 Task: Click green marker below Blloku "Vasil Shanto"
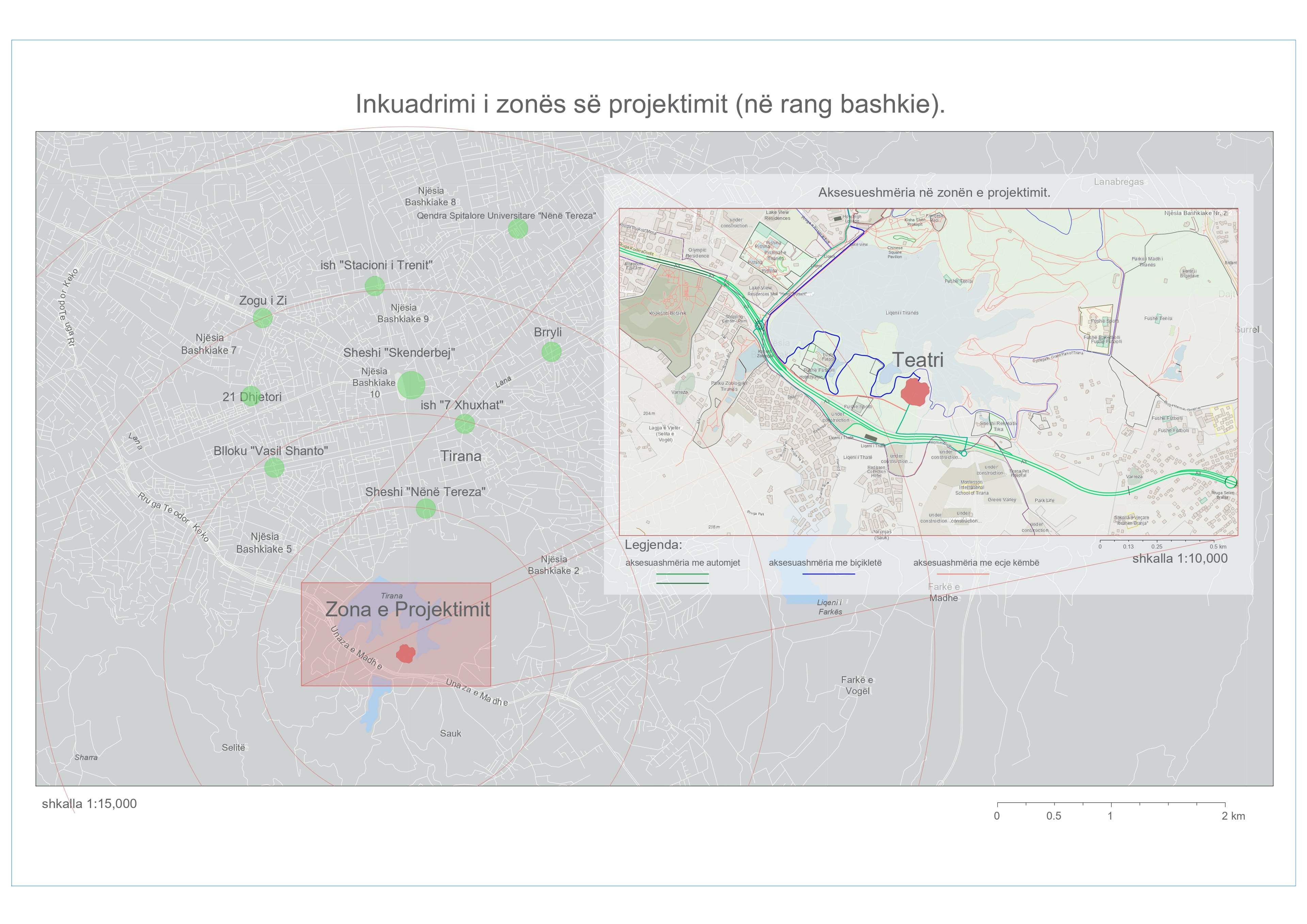tap(274, 468)
